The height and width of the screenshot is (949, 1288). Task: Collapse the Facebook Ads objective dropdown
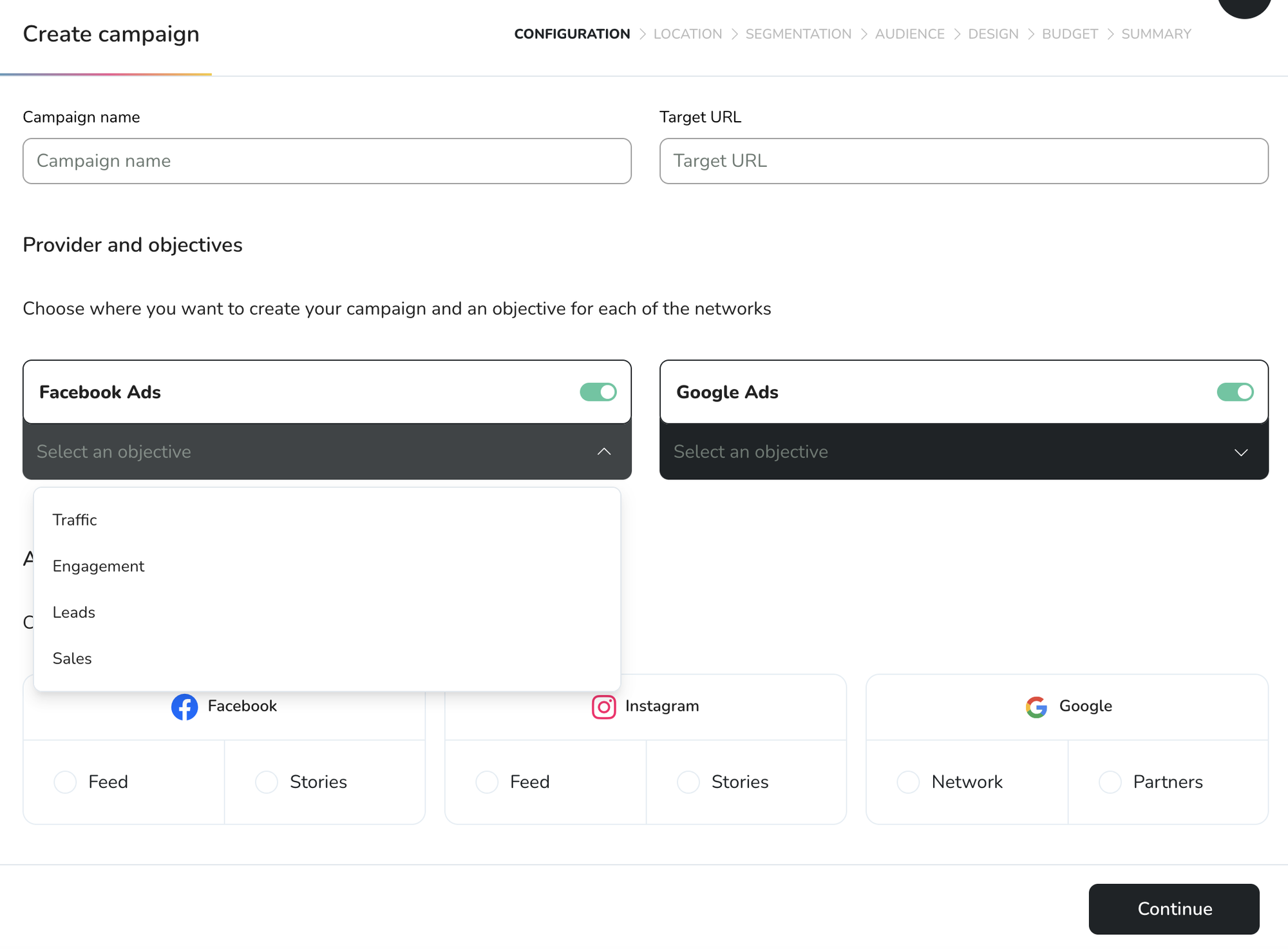604,451
